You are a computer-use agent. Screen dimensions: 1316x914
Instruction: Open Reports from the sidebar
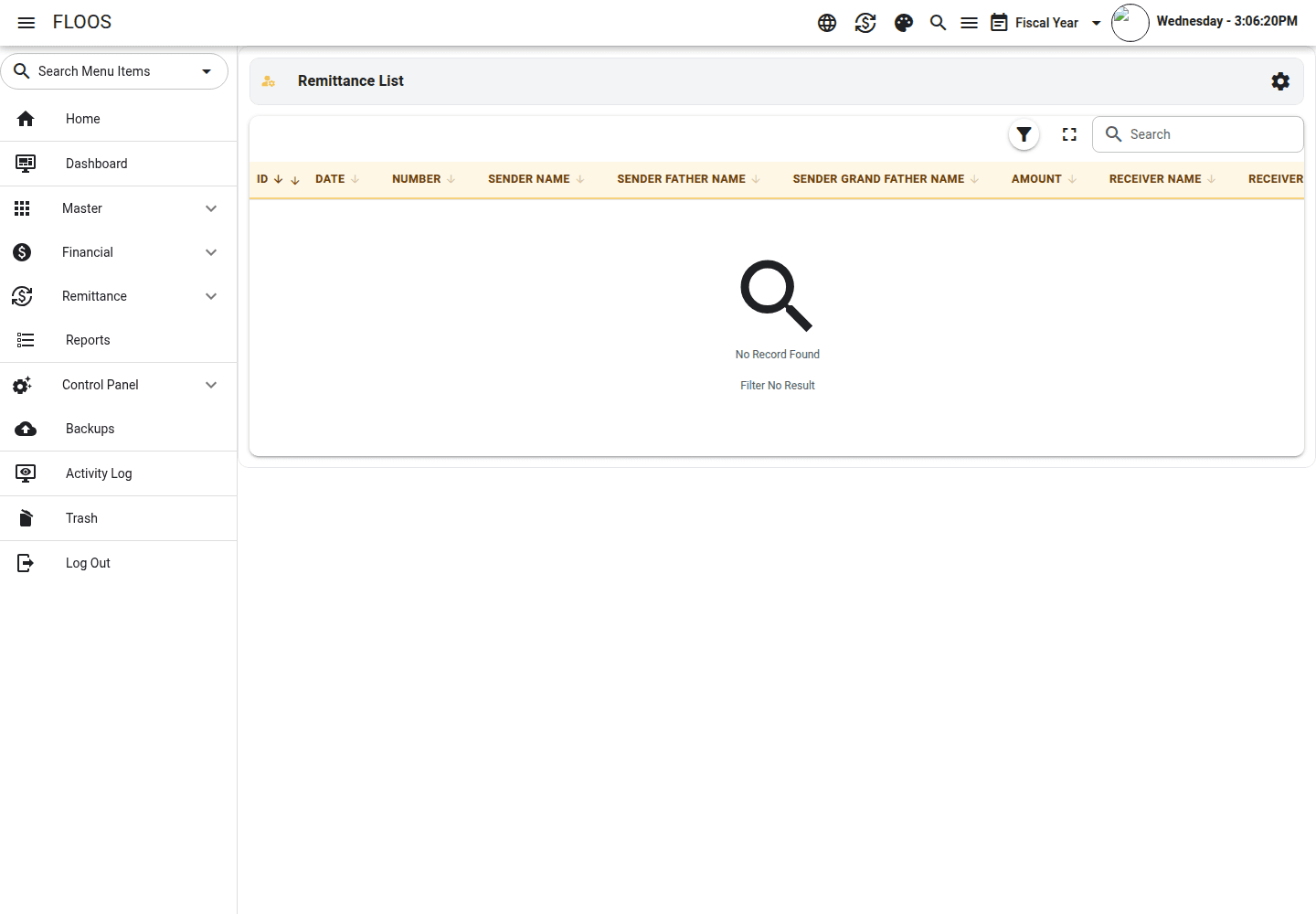point(119,340)
